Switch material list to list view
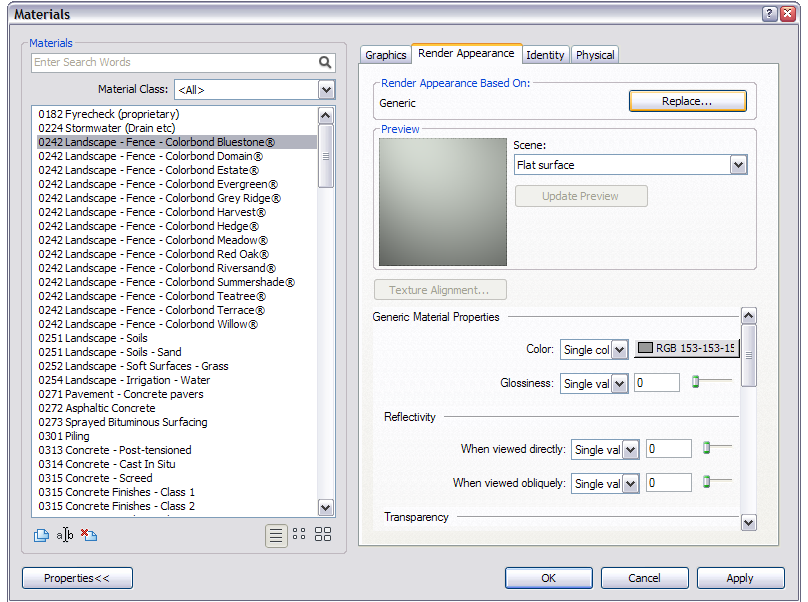808x602 pixels. click(276, 535)
